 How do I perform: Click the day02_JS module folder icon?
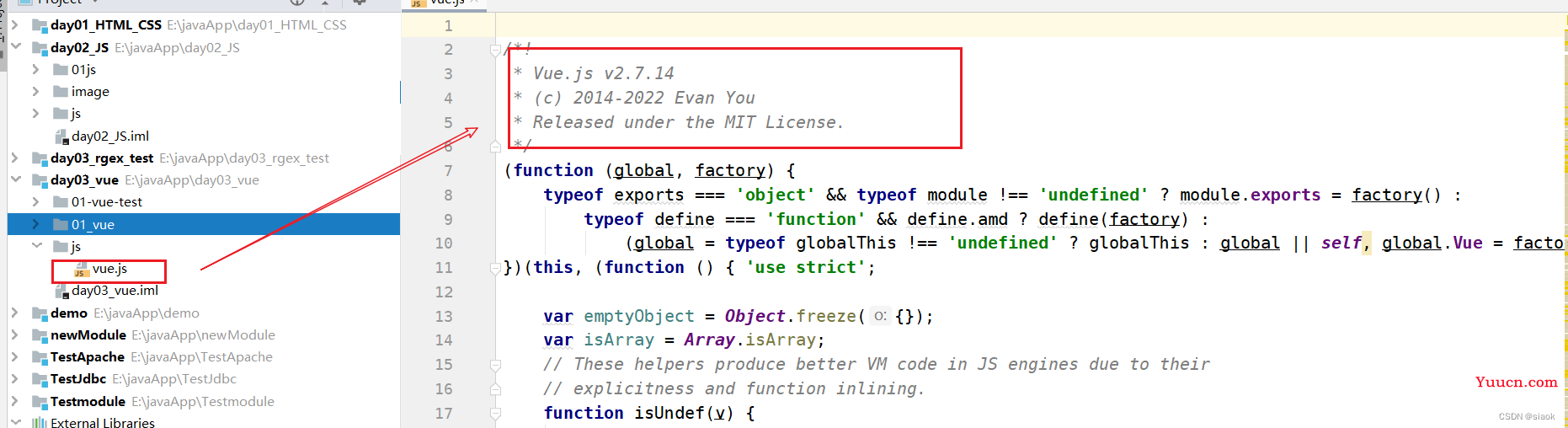[x=40, y=47]
